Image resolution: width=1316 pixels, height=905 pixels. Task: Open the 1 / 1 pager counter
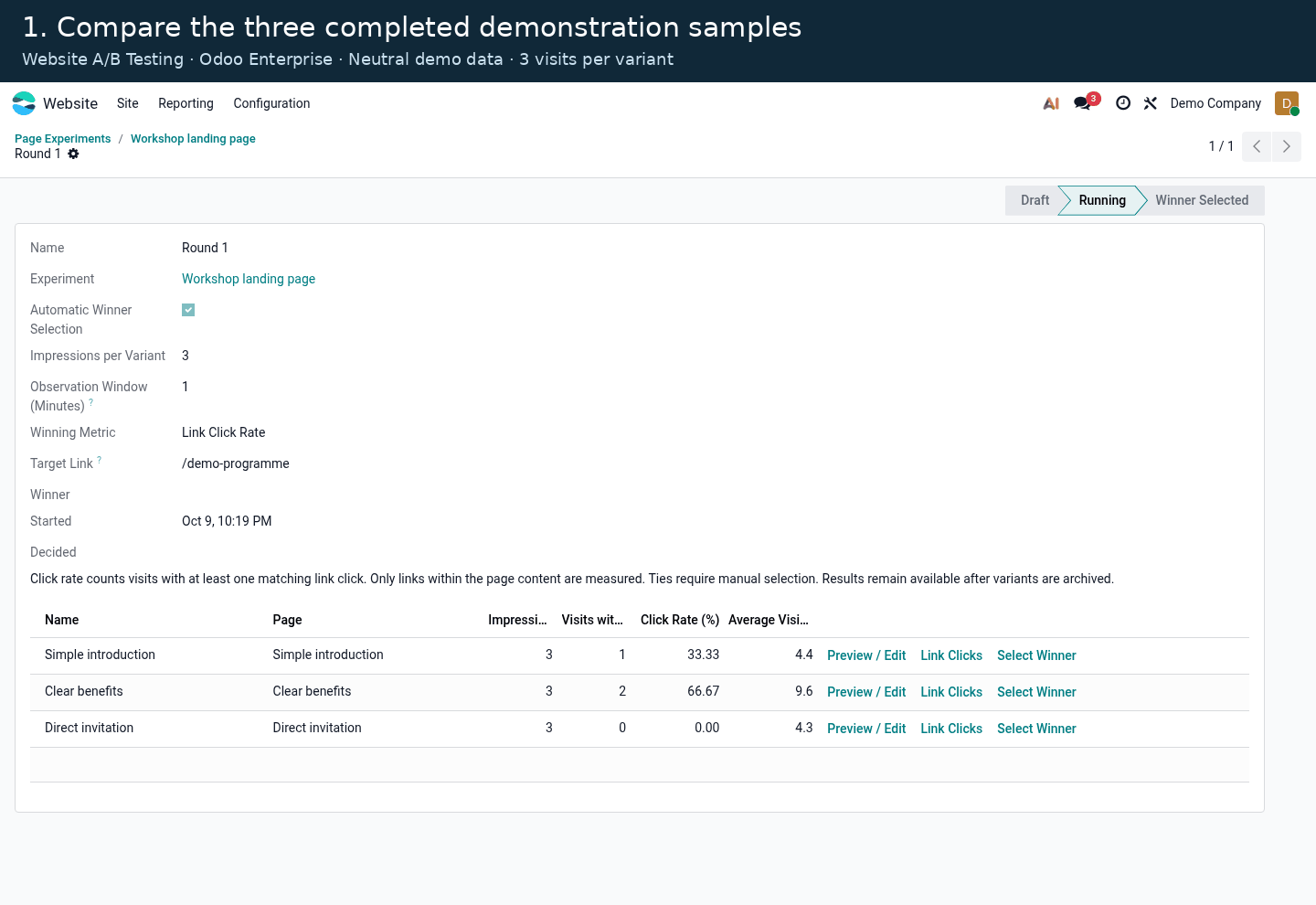coord(1221,146)
